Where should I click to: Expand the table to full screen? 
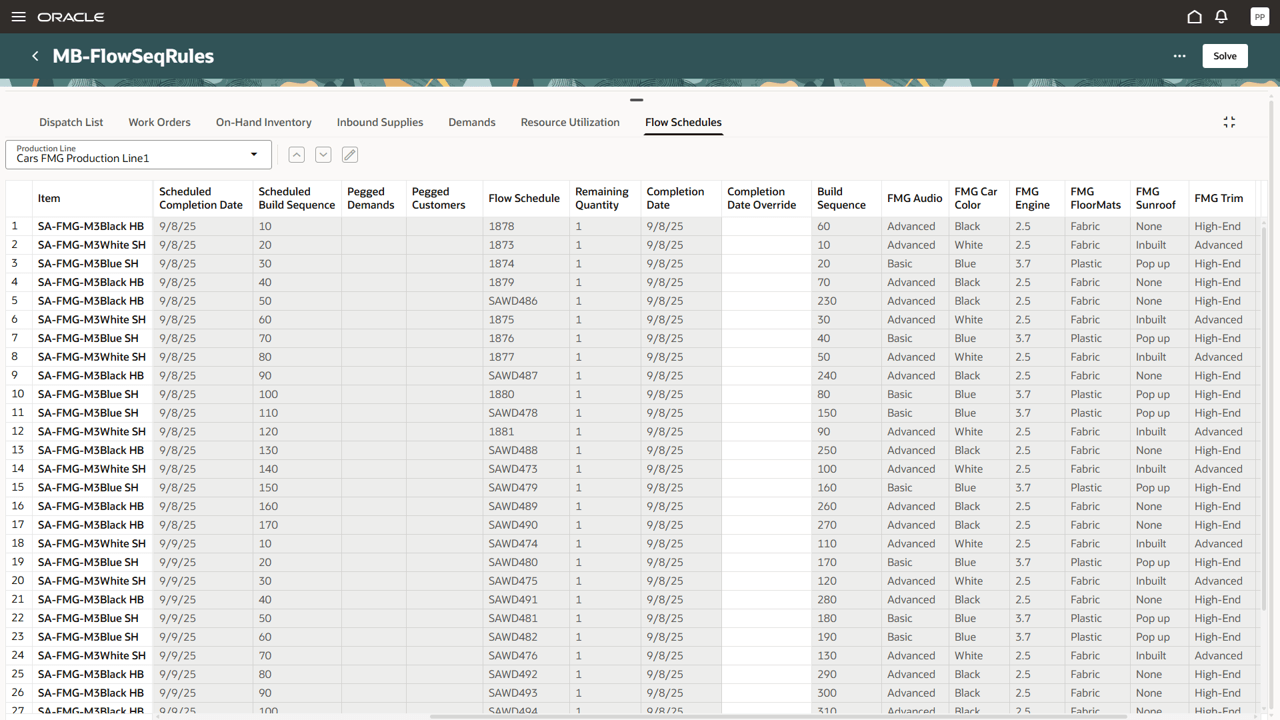pyautogui.click(x=1229, y=121)
